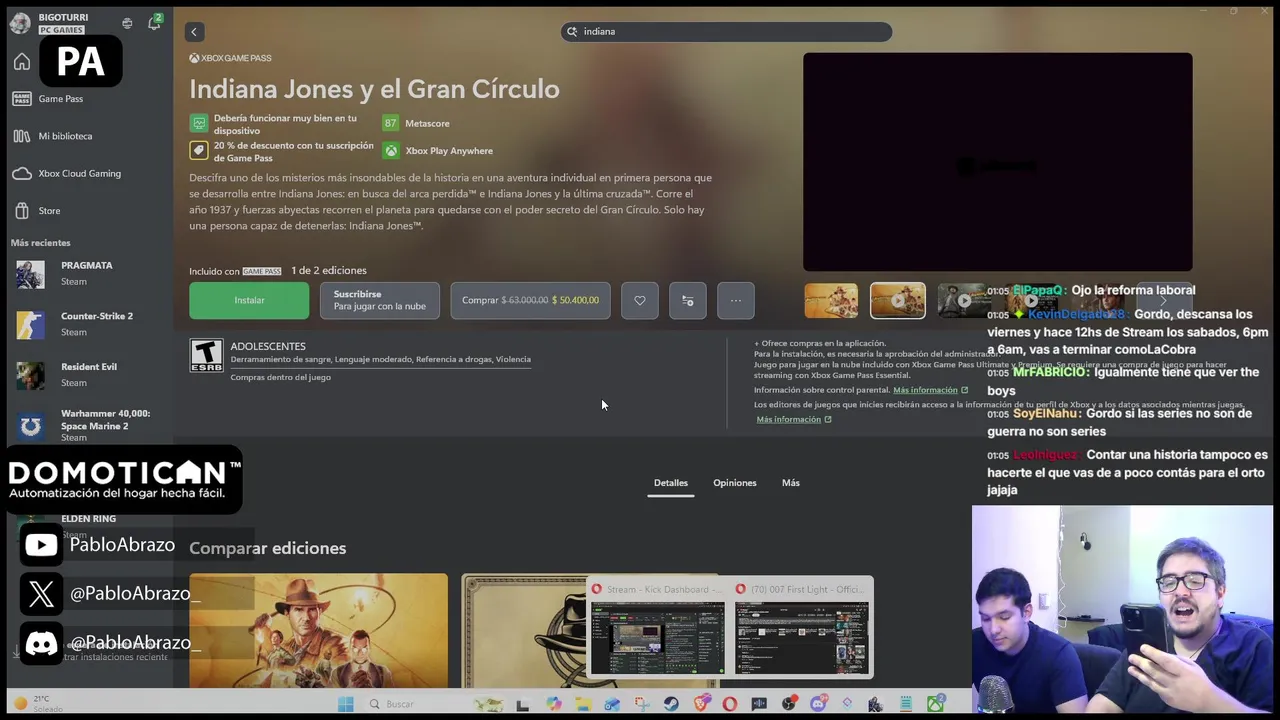Click the device performance check icon
The height and width of the screenshot is (720, 1280).
tap(199, 123)
